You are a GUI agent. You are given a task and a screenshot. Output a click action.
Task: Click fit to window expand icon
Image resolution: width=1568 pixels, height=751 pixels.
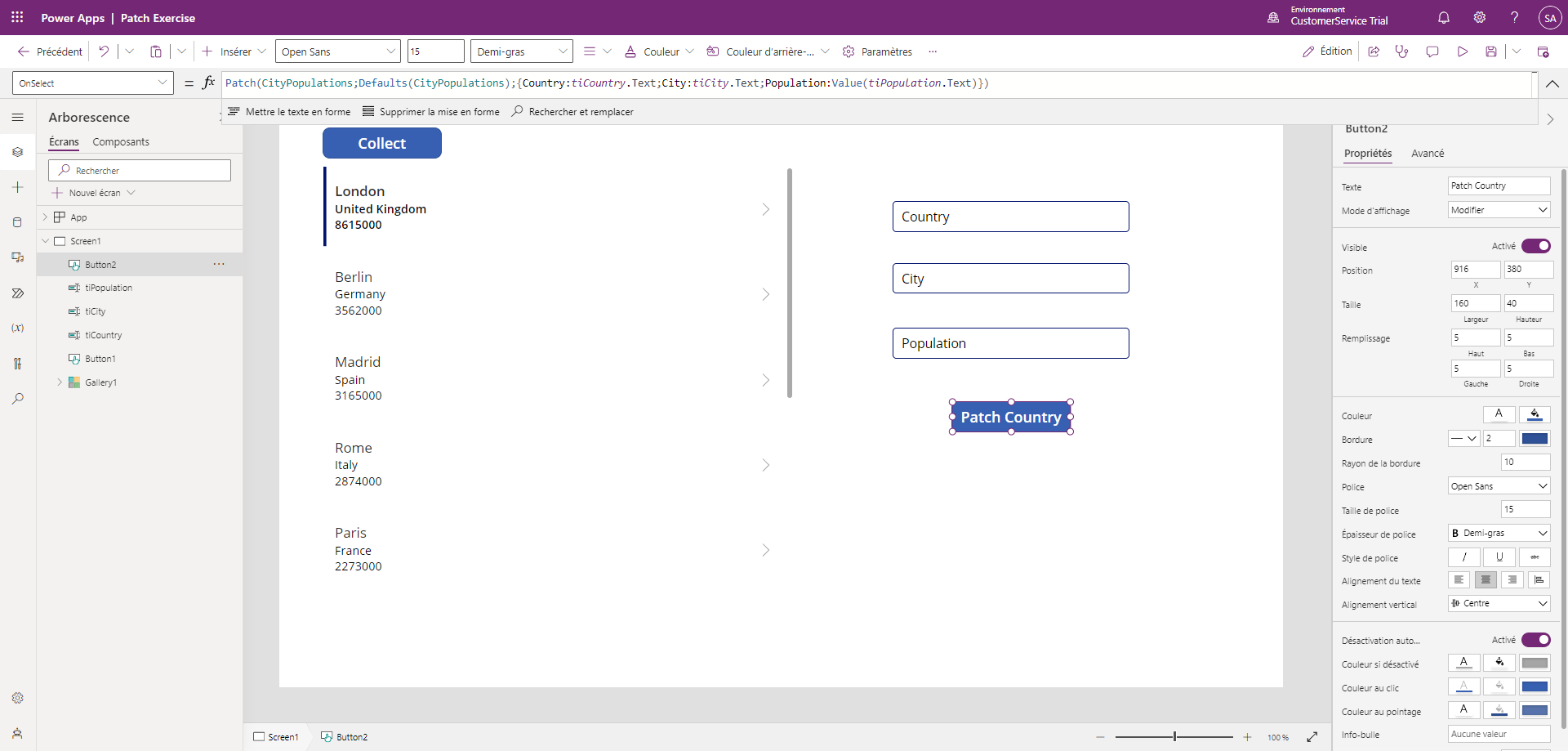click(1312, 737)
